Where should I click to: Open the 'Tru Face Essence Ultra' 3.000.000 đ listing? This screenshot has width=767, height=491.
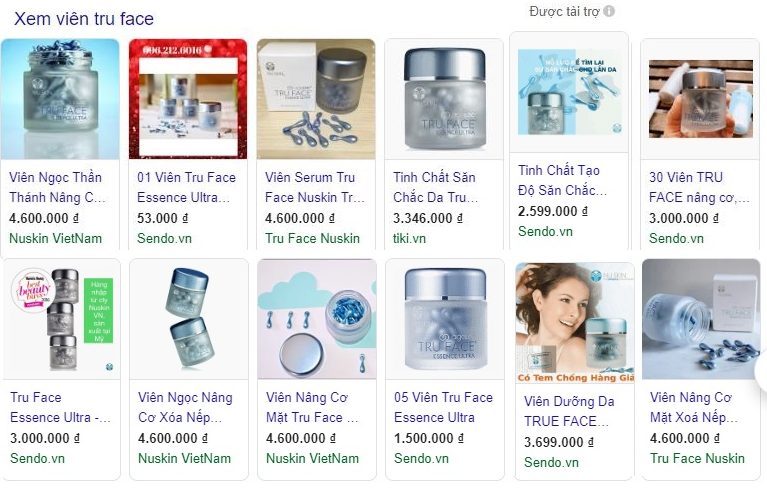click(60, 407)
